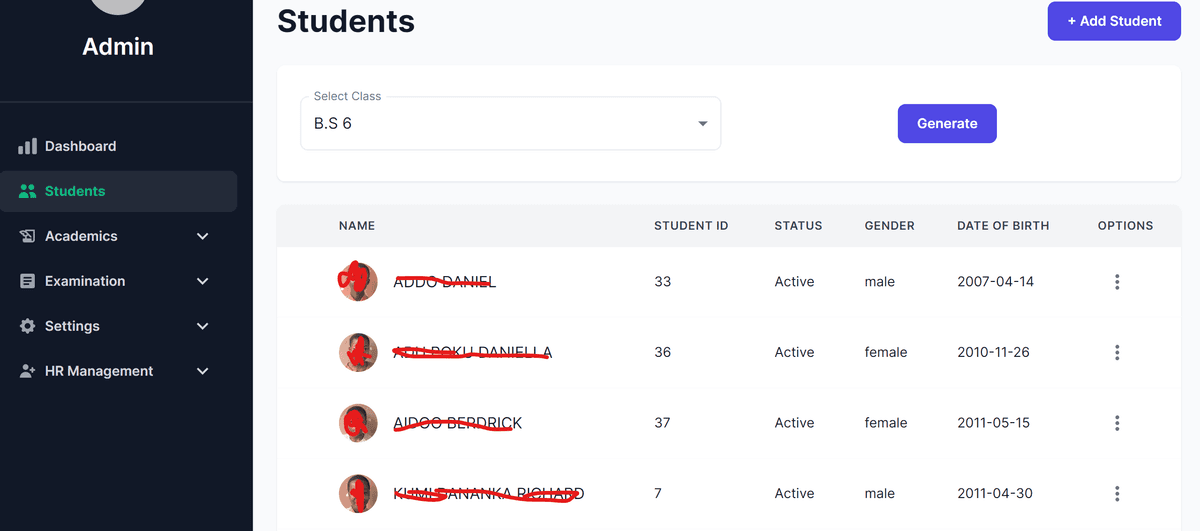This screenshot has height=531, width=1200.
Task: Click the Academics icon in the sidebar
Action: click(x=27, y=236)
